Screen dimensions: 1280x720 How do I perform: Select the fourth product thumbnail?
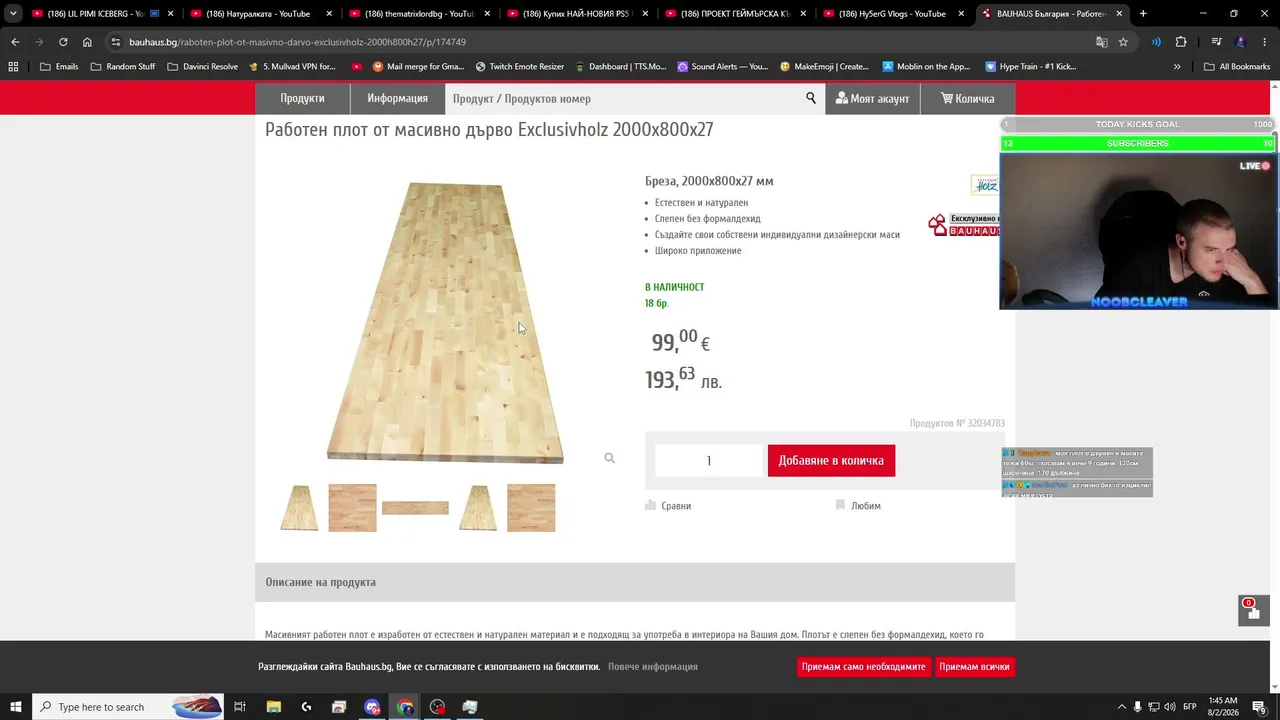click(478, 508)
